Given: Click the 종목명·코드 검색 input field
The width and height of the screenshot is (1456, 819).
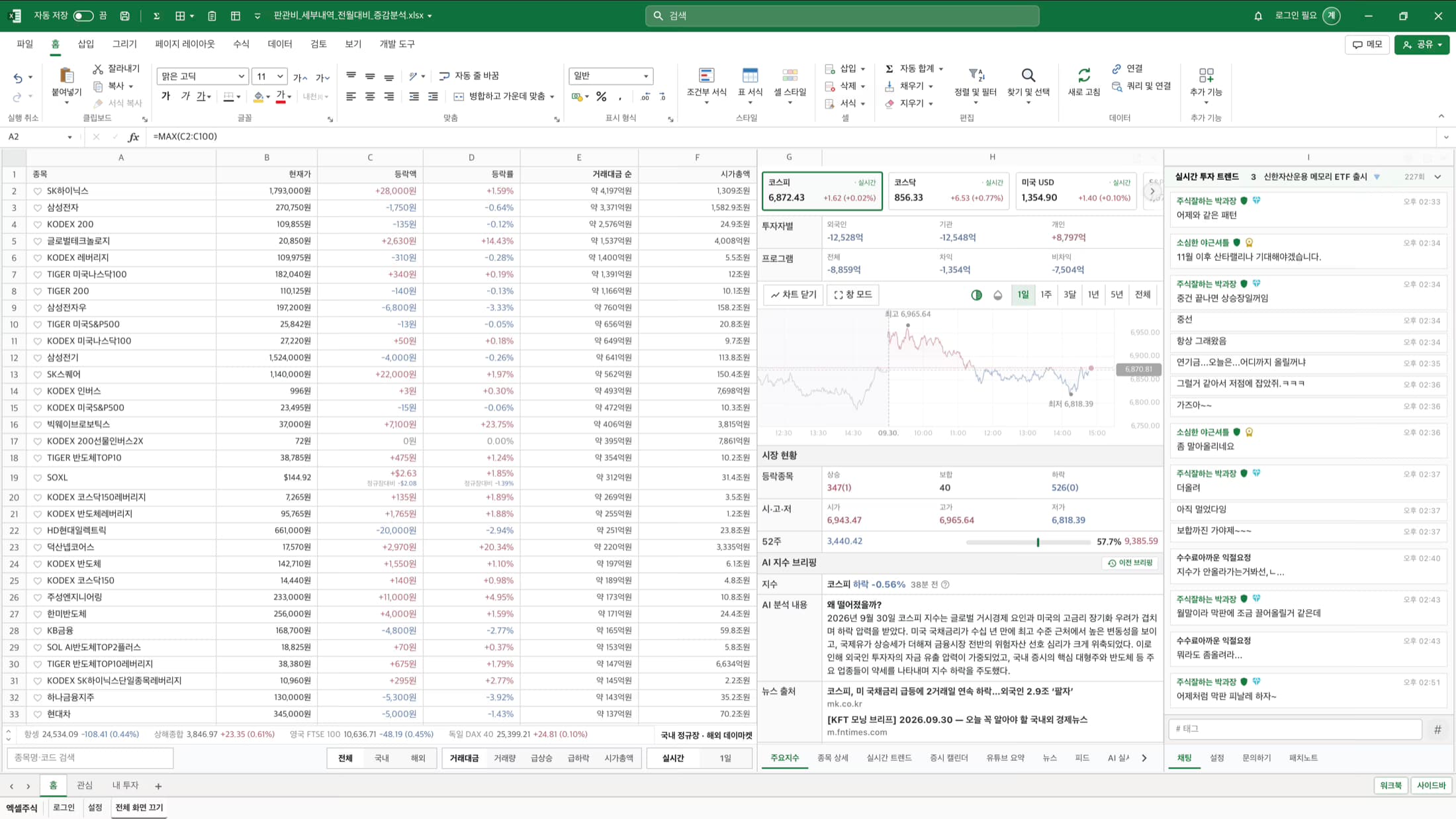Looking at the screenshot, I should coord(90,758).
